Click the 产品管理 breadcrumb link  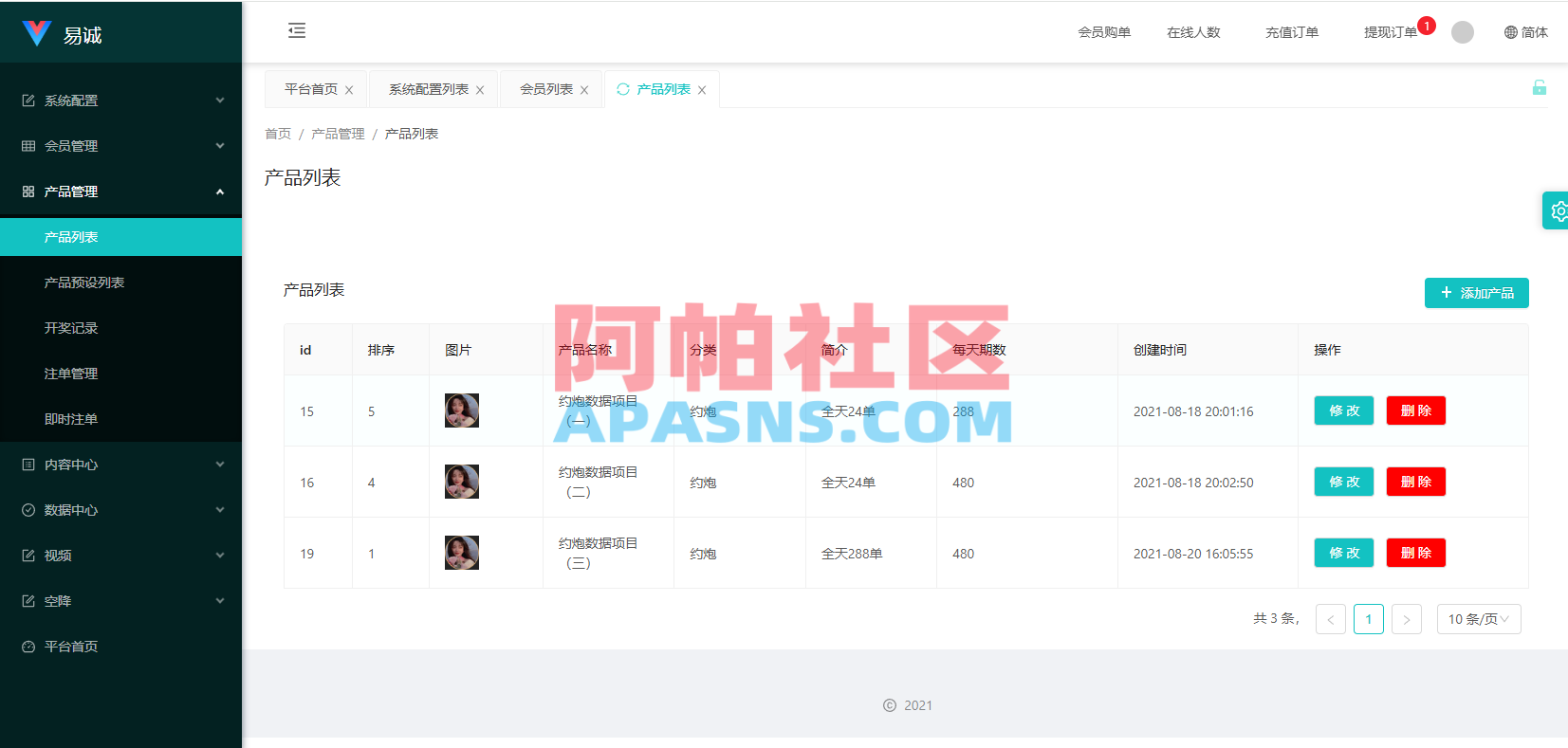click(x=338, y=134)
